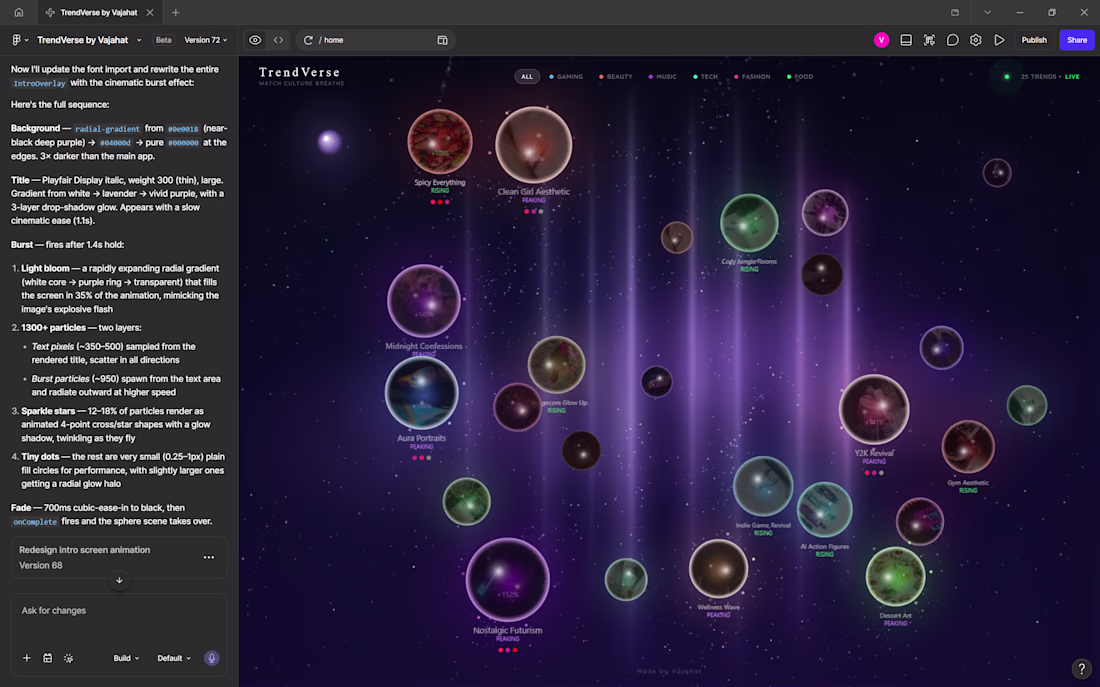The height and width of the screenshot is (687, 1100).
Task: Click the window snap icon in the title bar
Action: pyautogui.click(x=955, y=12)
